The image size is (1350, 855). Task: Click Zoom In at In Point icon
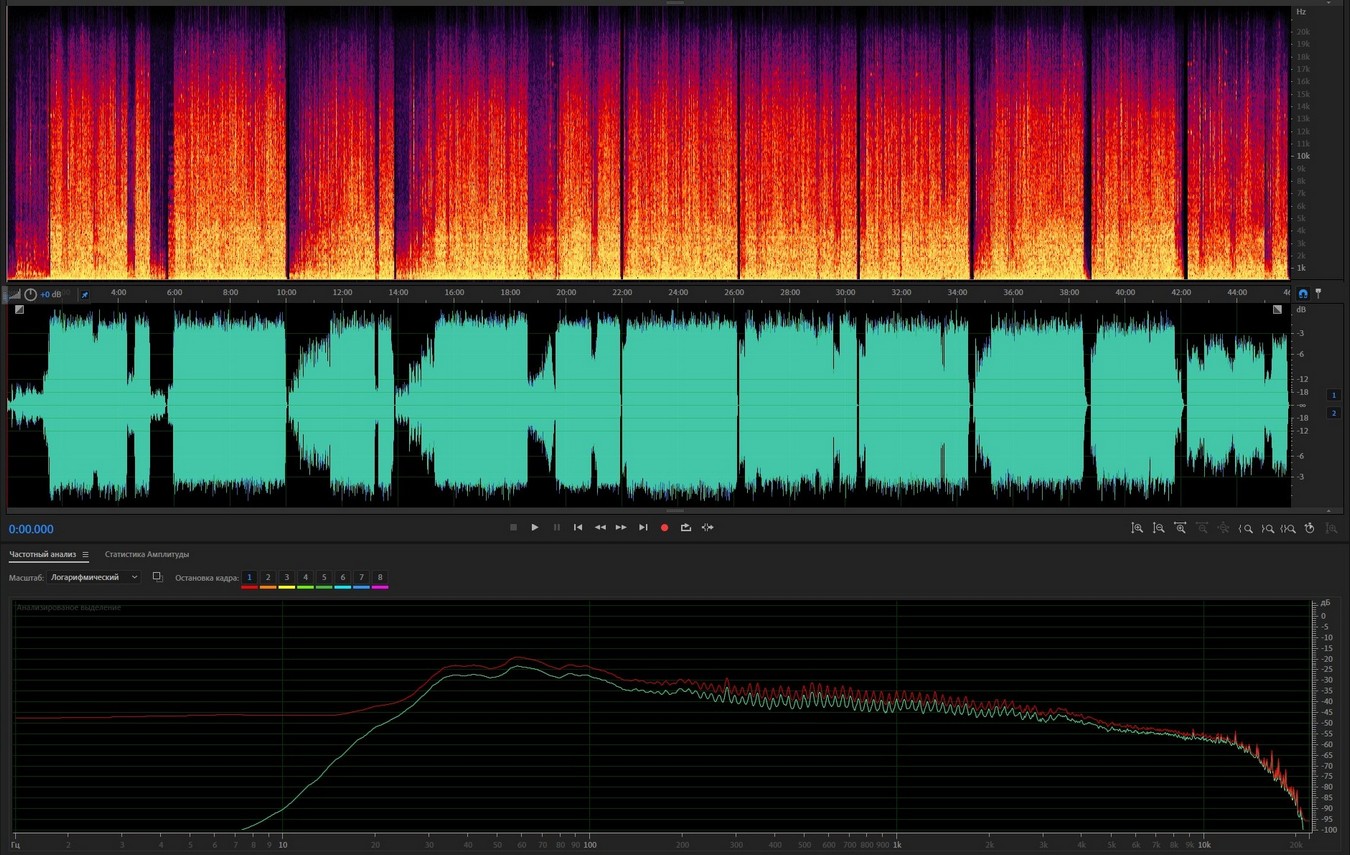(x=1246, y=528)
